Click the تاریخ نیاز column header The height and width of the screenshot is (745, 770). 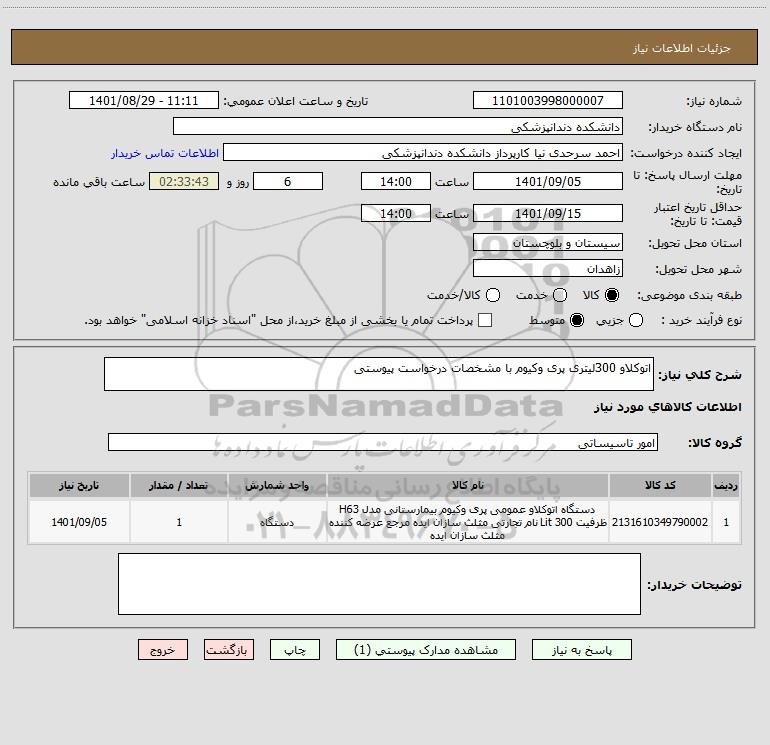click(x=79, y=486)
